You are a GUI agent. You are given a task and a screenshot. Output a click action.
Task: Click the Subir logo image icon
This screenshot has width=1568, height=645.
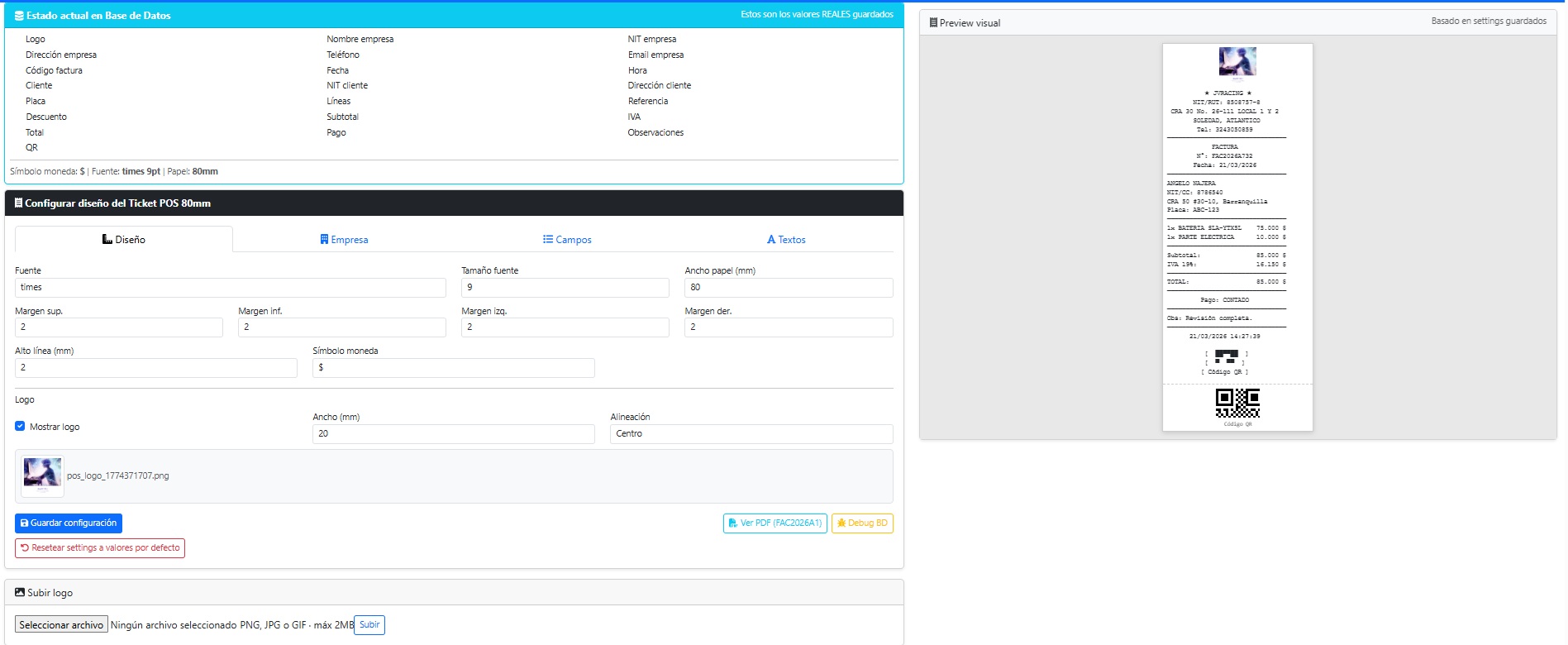[x=20, y=593]
